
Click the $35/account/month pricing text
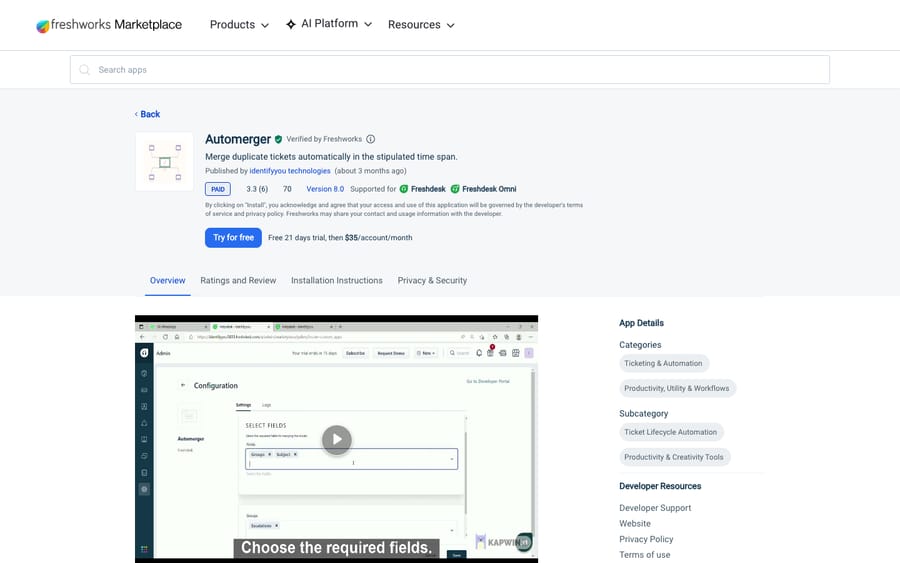[378, 238]
